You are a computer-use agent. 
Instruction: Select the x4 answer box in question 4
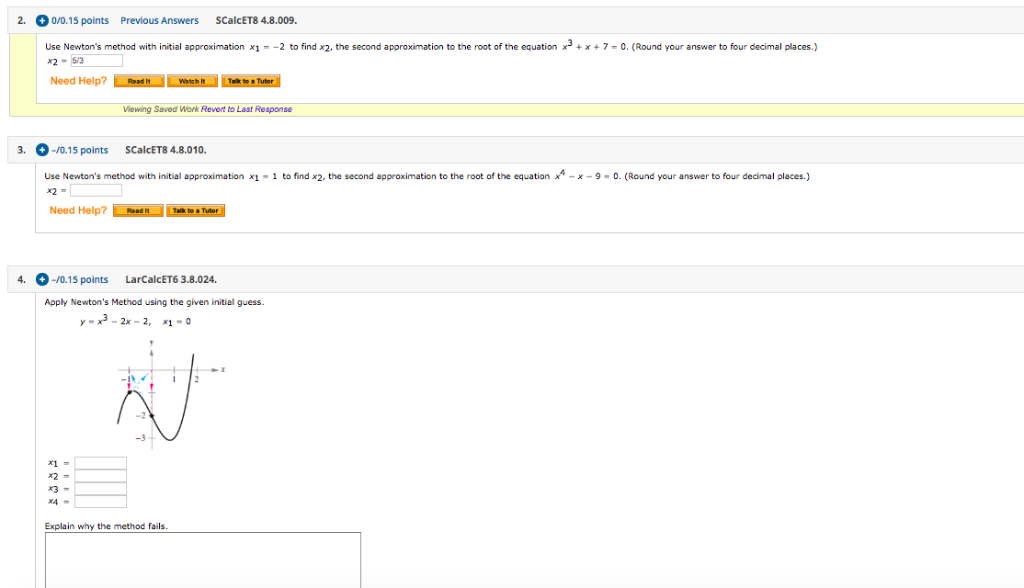100,503
